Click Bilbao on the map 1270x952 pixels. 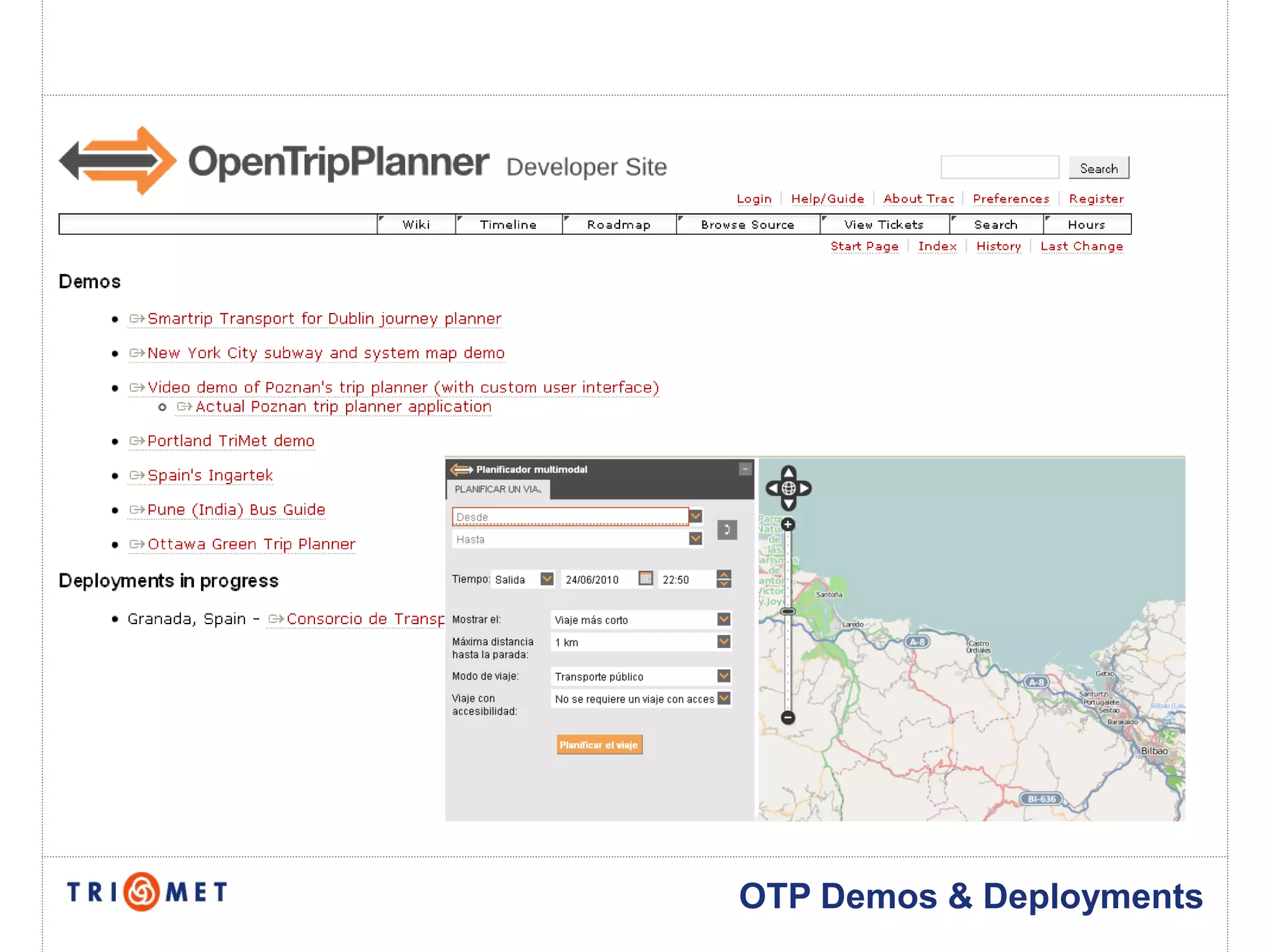1154,751
